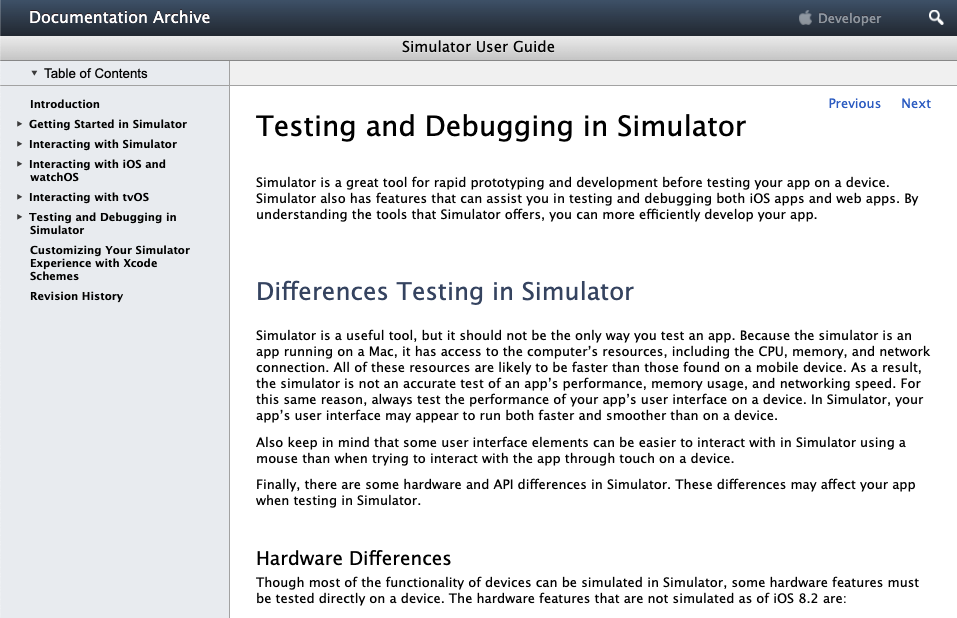
Task: Click the Simulator User Guide title bar
Action: (x=478, y=47)
